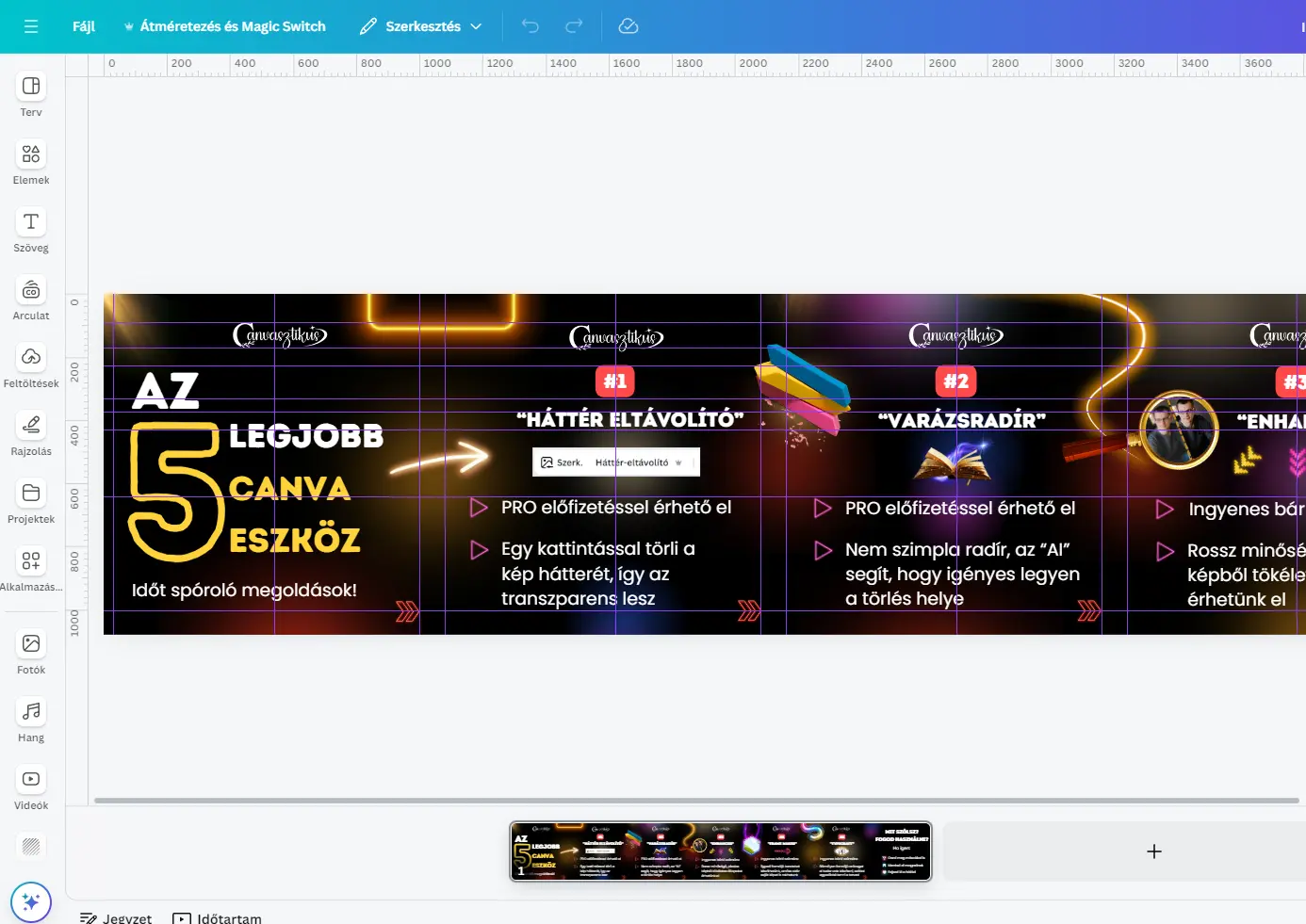Open the Feltöltések uploads panel
Viewport: 1306px width, 924px height.
31,366
